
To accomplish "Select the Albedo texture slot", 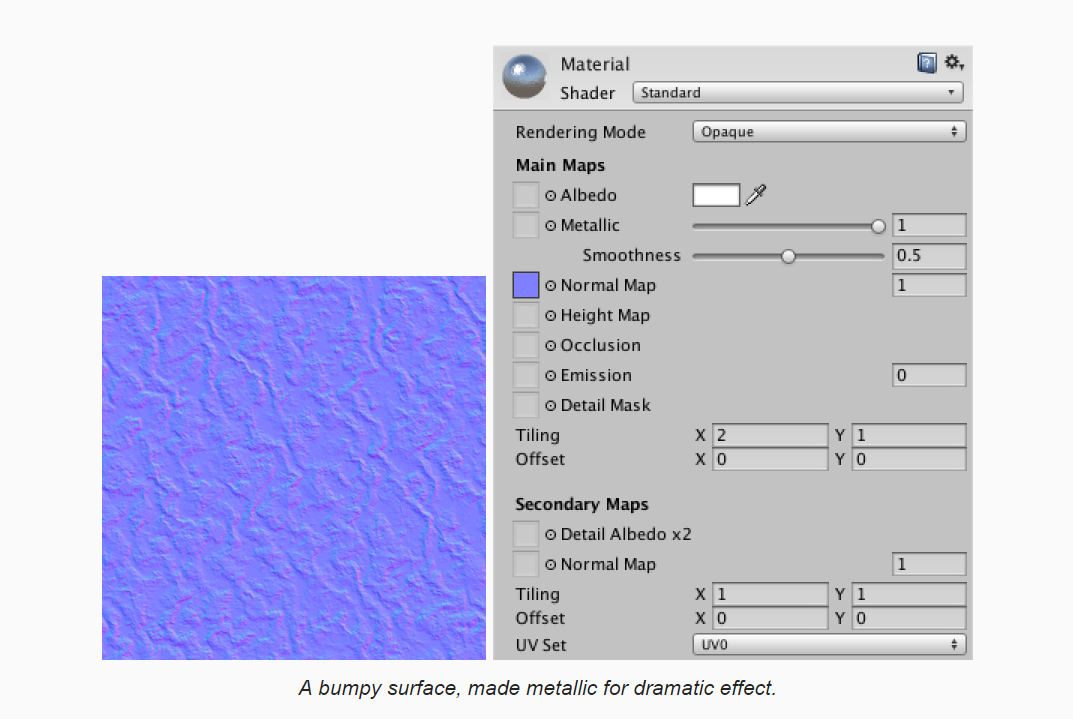I will [526, 195].
